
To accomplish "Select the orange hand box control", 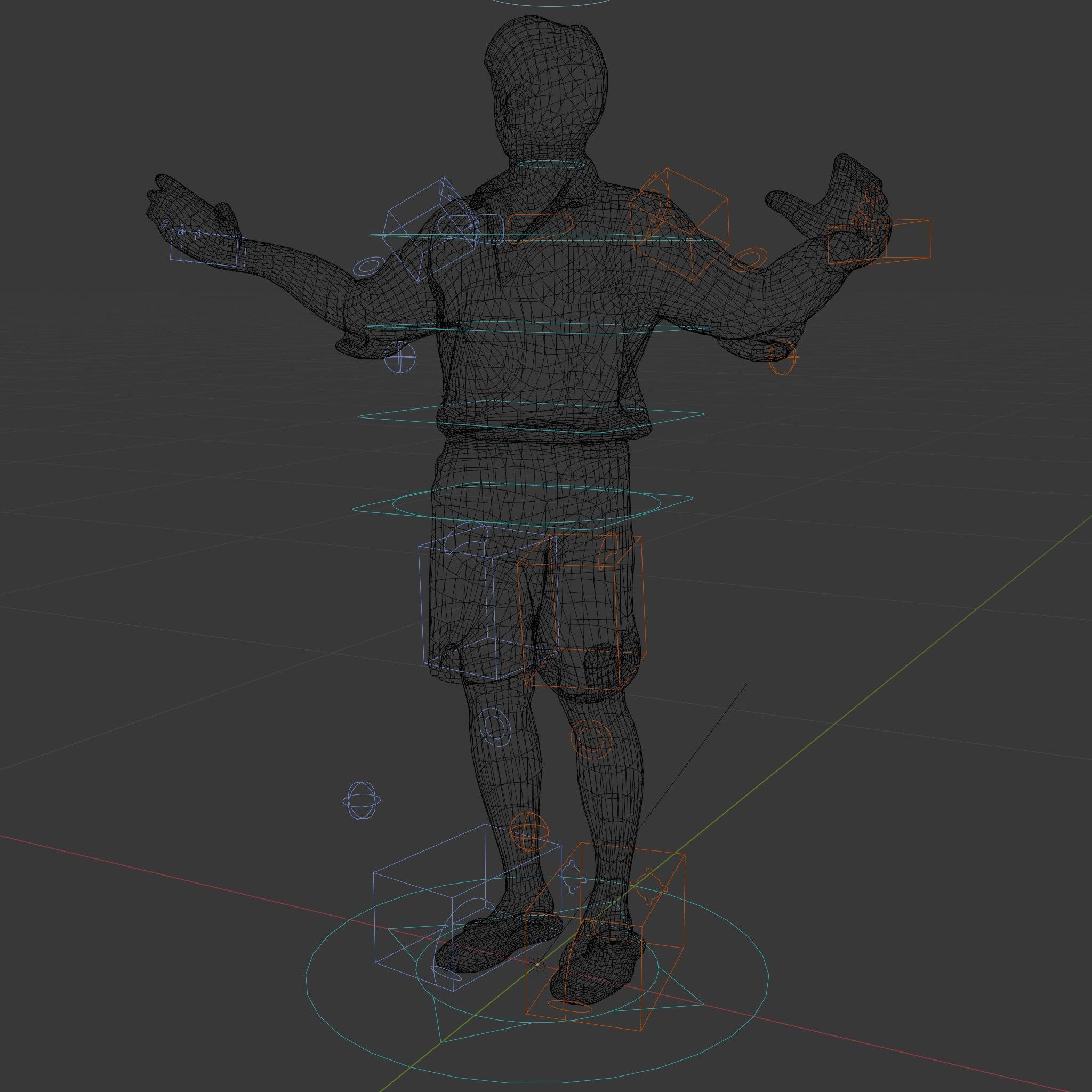I will coord(878,242).
